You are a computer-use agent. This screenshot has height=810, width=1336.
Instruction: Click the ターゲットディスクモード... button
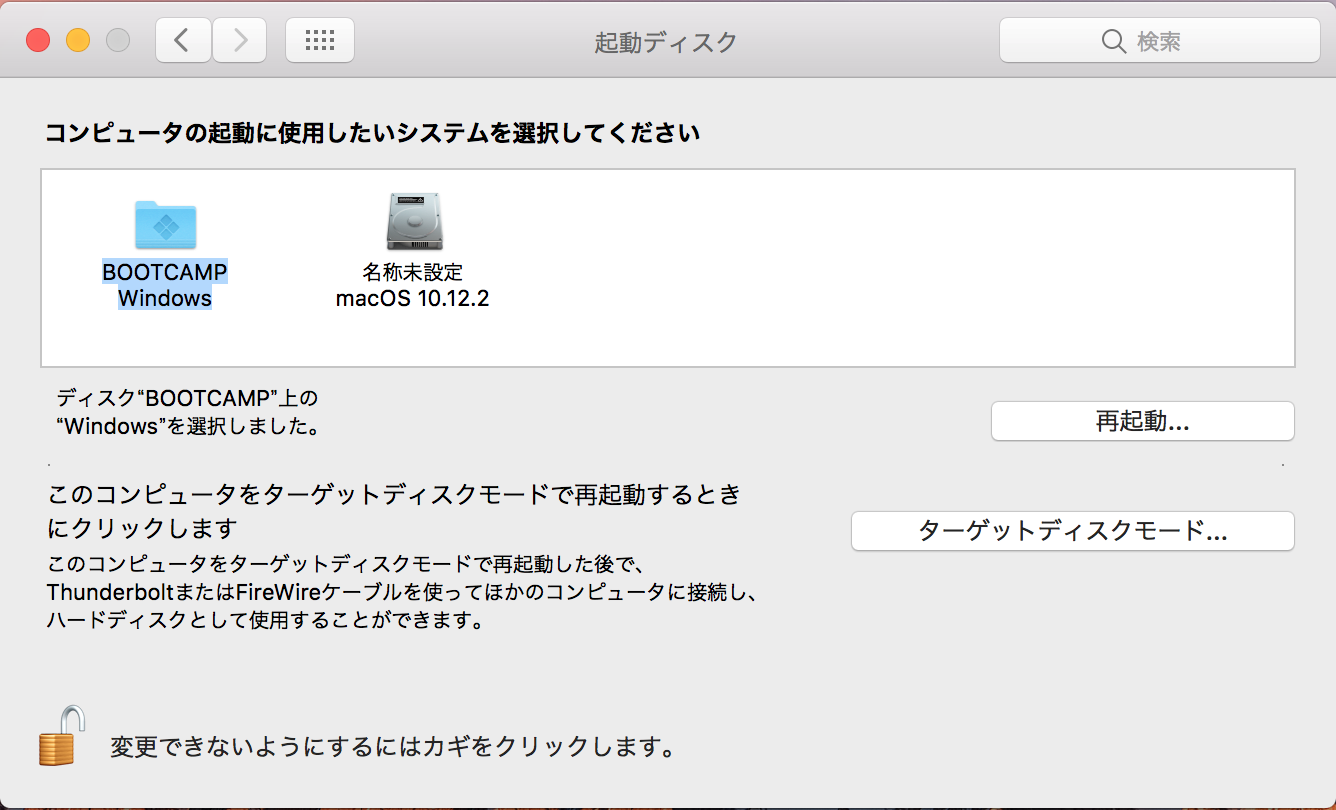1072,531
